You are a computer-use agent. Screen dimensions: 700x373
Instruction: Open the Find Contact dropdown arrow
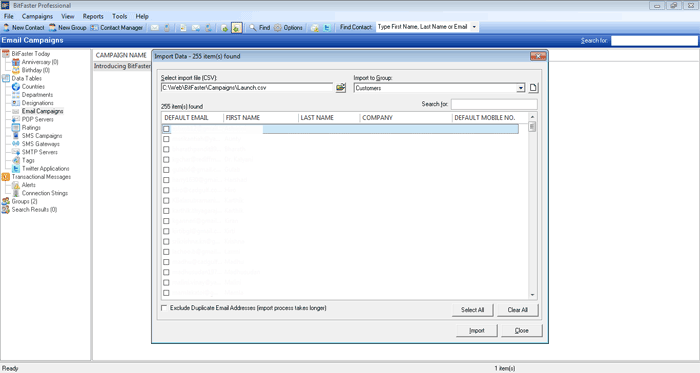[474, 27]
